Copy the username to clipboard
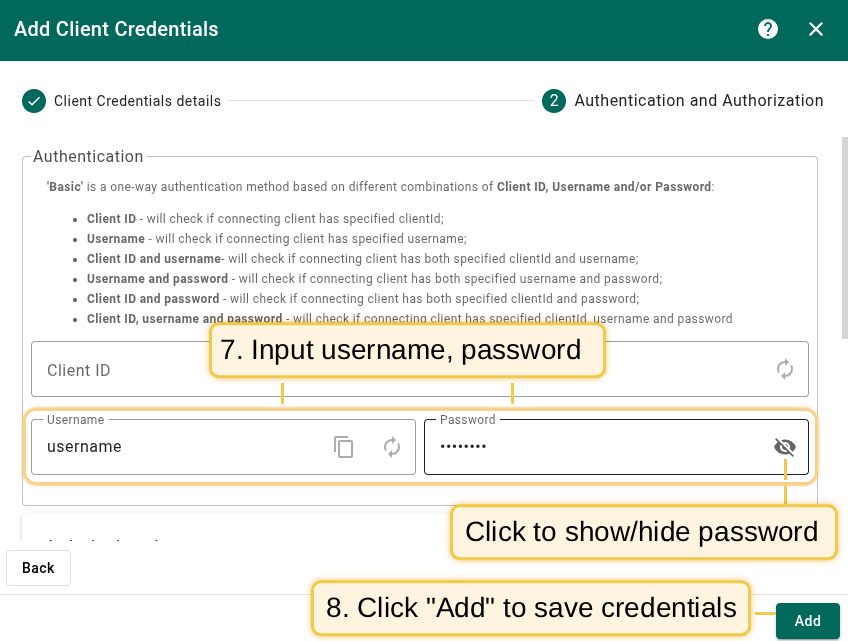The image size is (848, 641). (x=344, y=447)
